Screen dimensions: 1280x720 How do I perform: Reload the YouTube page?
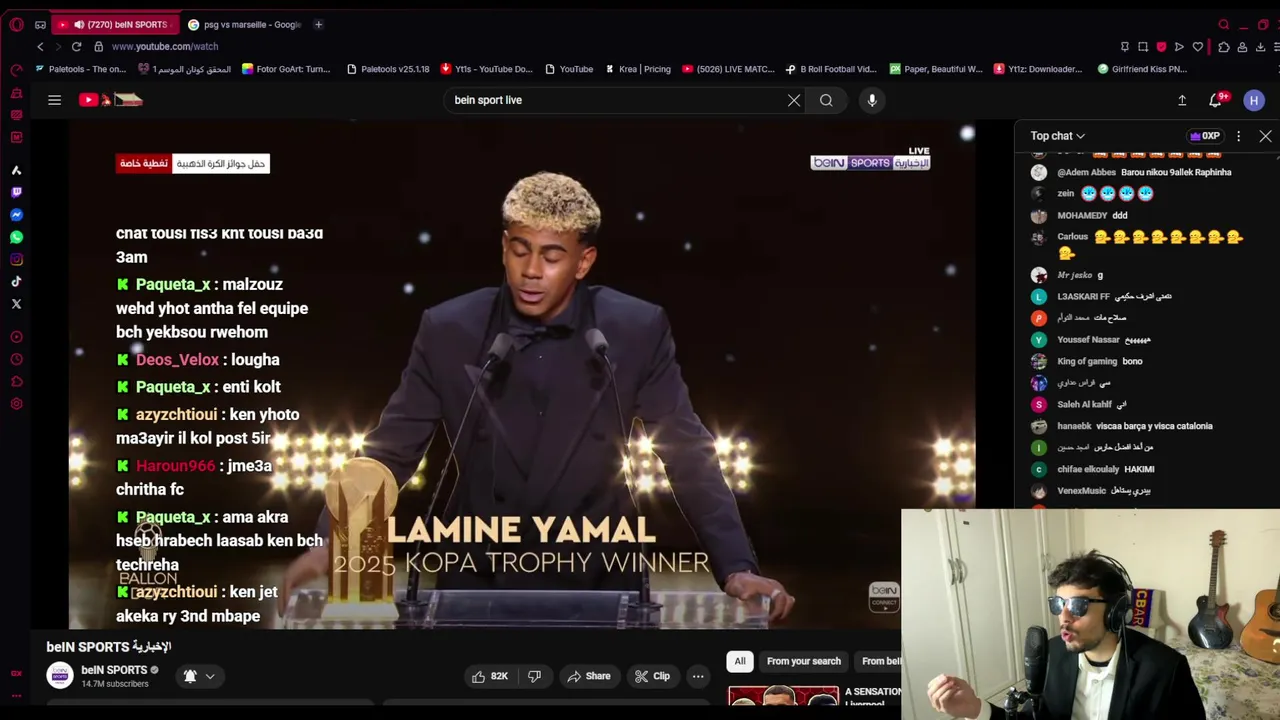click(76, 46)
